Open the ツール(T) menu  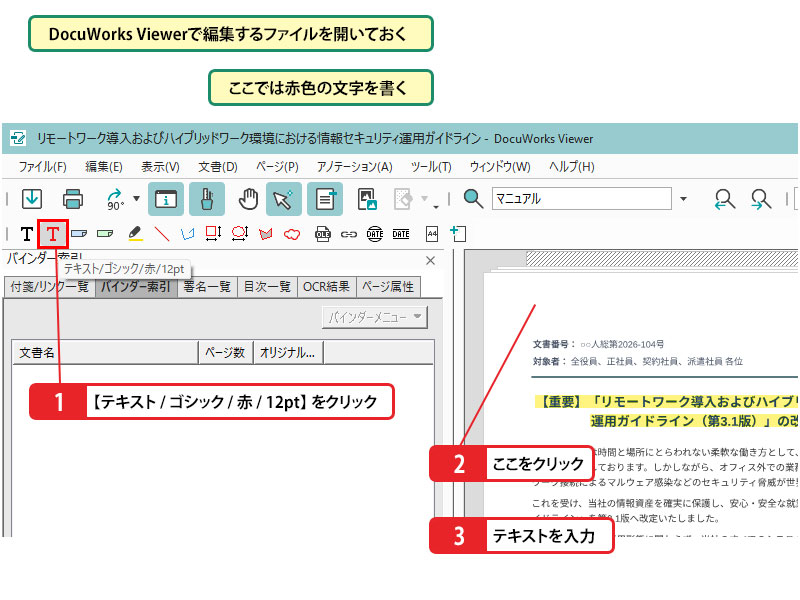(431, 166)
